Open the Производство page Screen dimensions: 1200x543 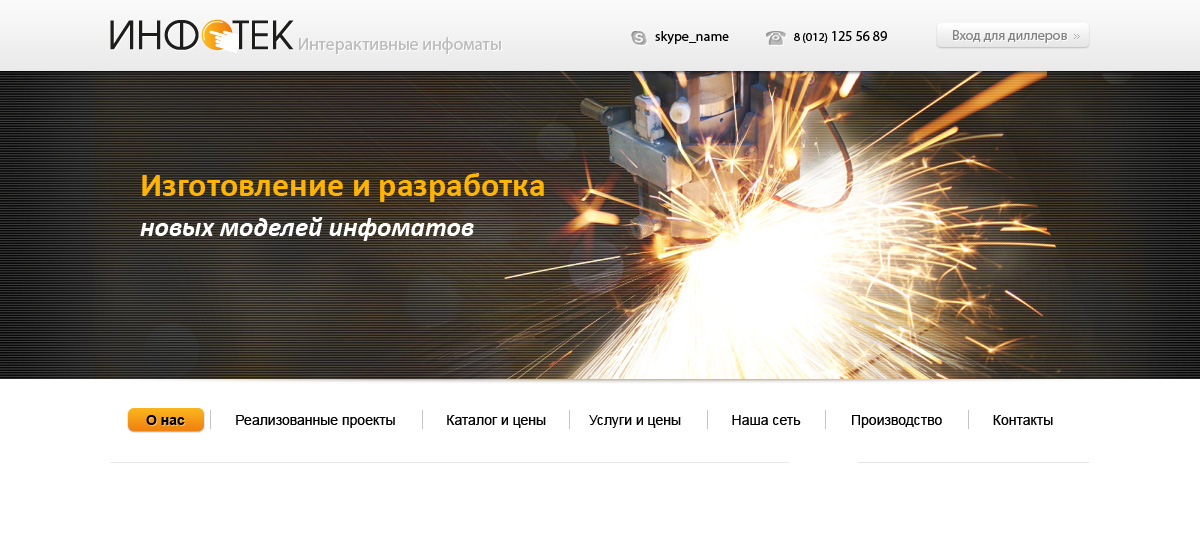[896, 420]
